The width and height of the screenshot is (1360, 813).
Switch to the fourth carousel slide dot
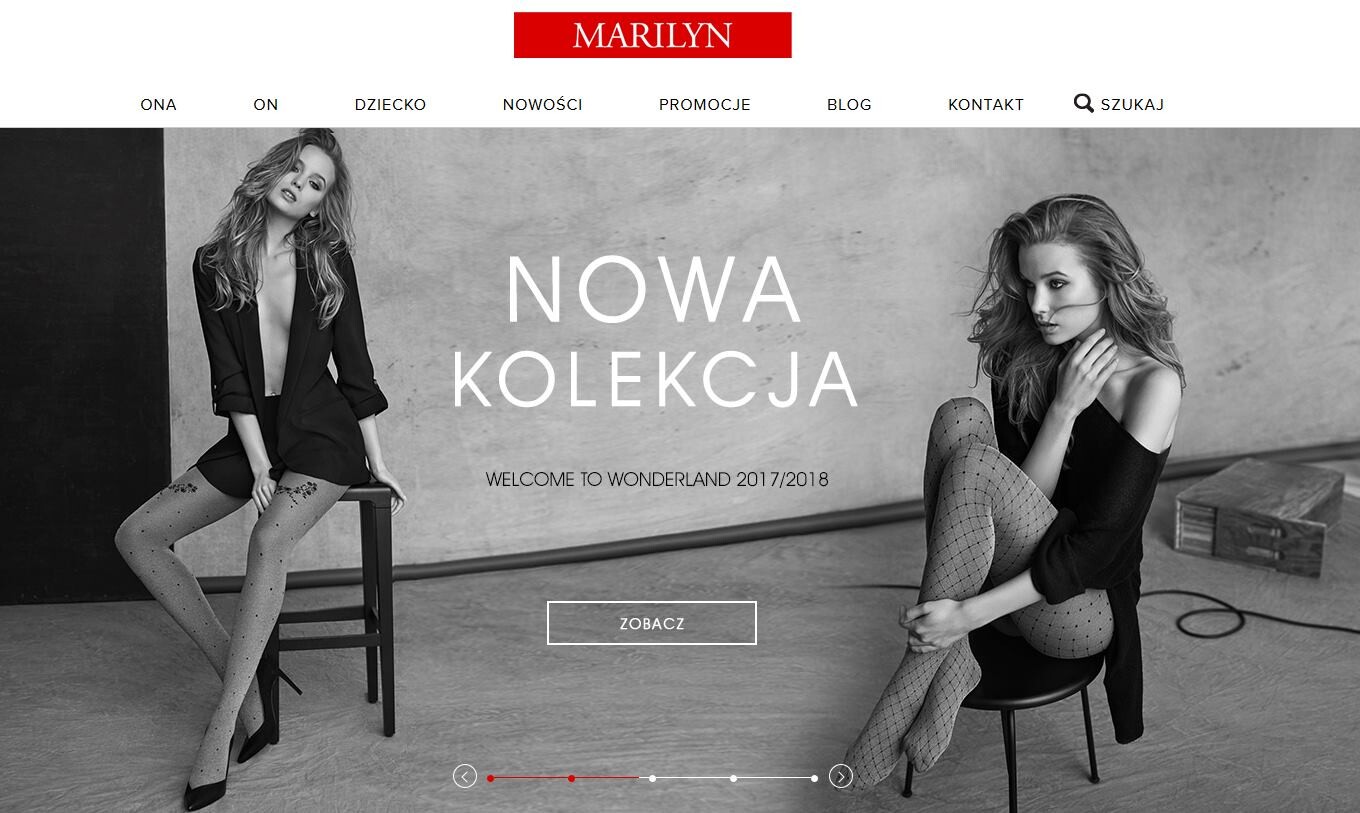click(x=733, y=778)
